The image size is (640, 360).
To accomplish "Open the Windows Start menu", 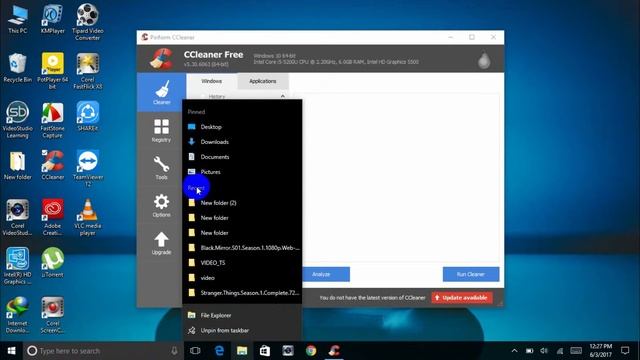I will pyautogui.click(x=11, y=351).
